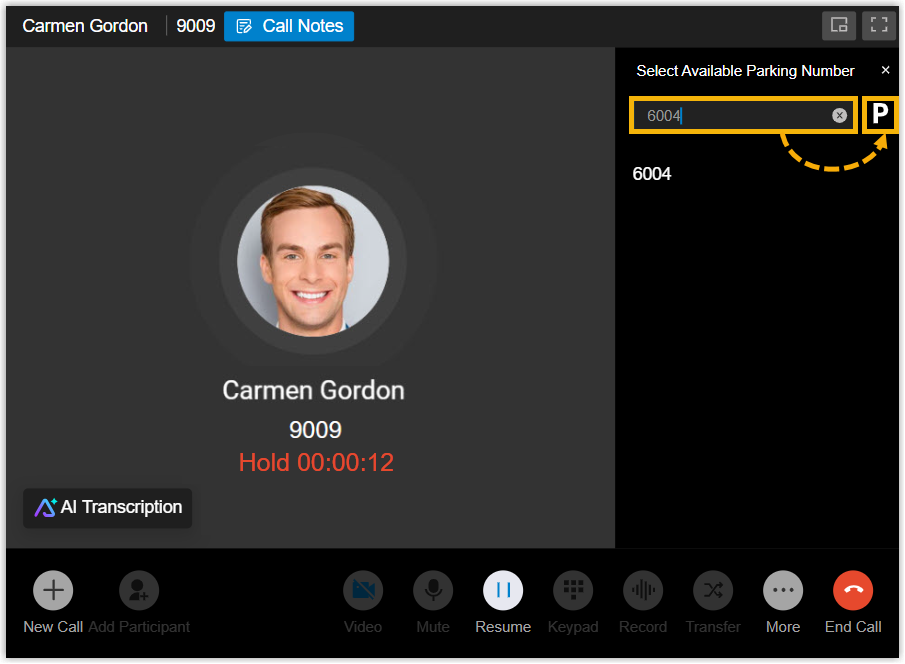Open the More options menu
905x664 pixels.
783,591
